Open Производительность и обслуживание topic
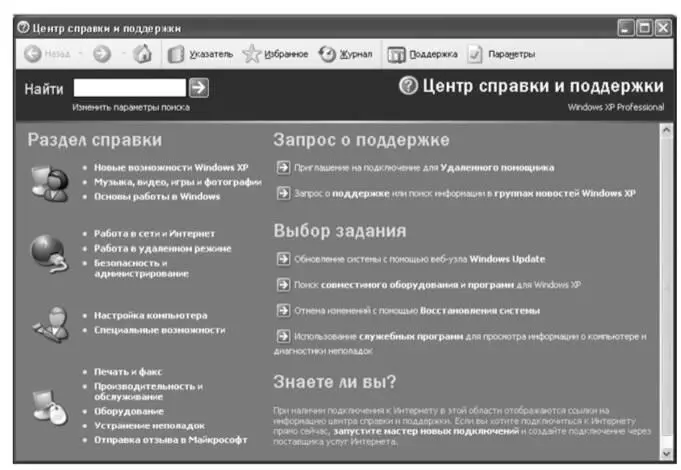Image resolution: width=681 pixels, height=470 pixels. click(x=148, y=391)
